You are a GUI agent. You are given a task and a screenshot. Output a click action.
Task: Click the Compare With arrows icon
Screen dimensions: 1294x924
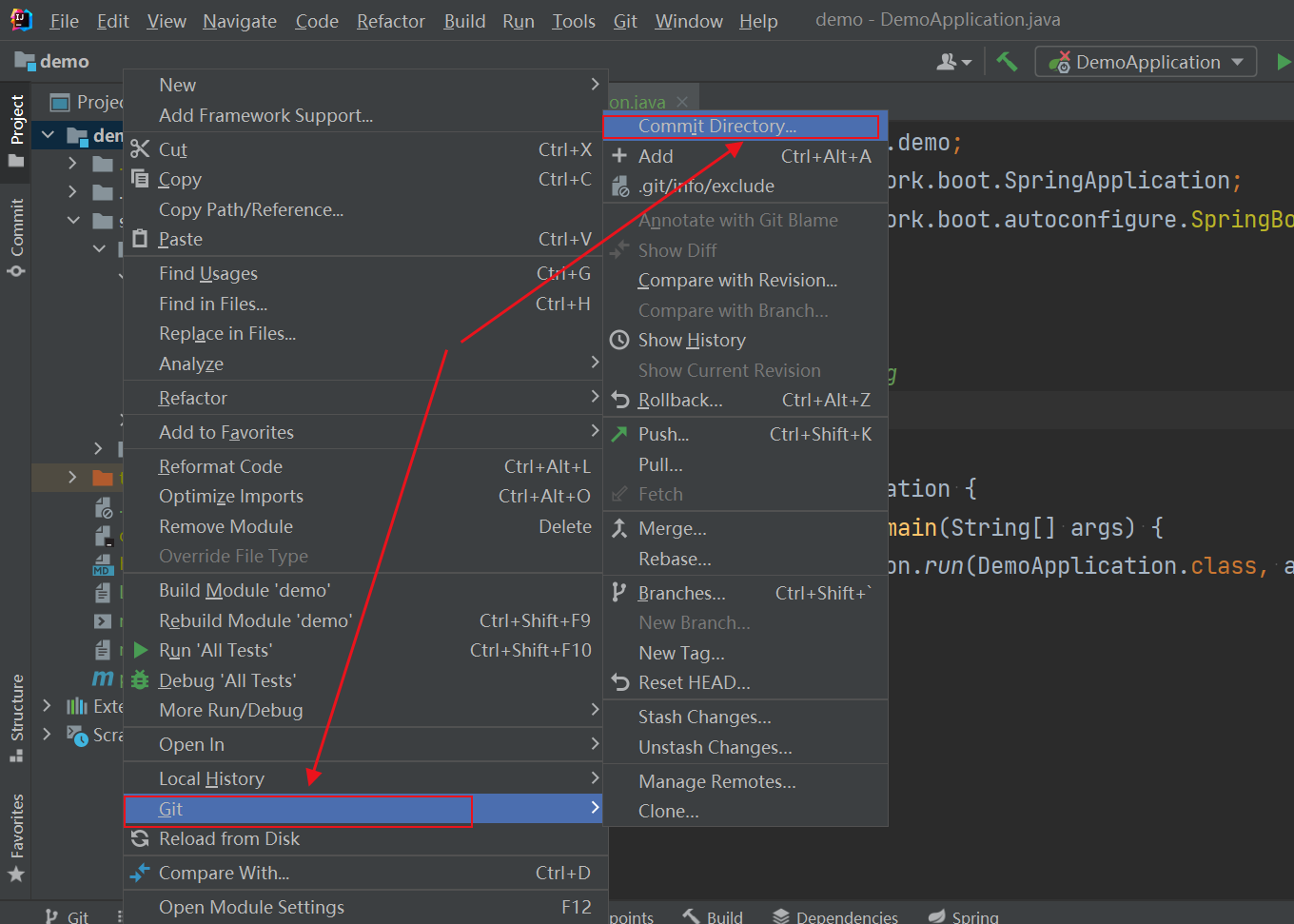pos(140,873)
